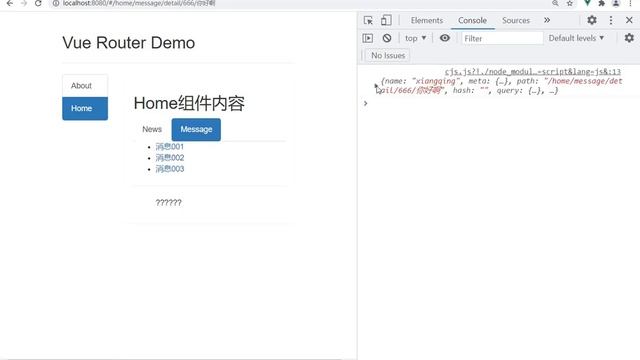The width and height of the screenshot is (640, 360).
Task: Open the 消息002 link
Action: [x=170, y=158]
